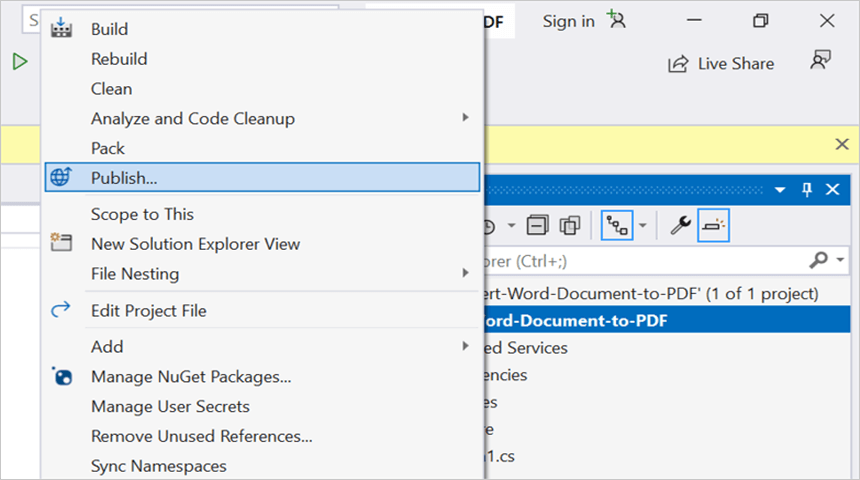Image resolution: width=860 pixels, height=480 pixels.
Task: Toggle Solution Explorer auto-hide pin
Action: [807, 190]
